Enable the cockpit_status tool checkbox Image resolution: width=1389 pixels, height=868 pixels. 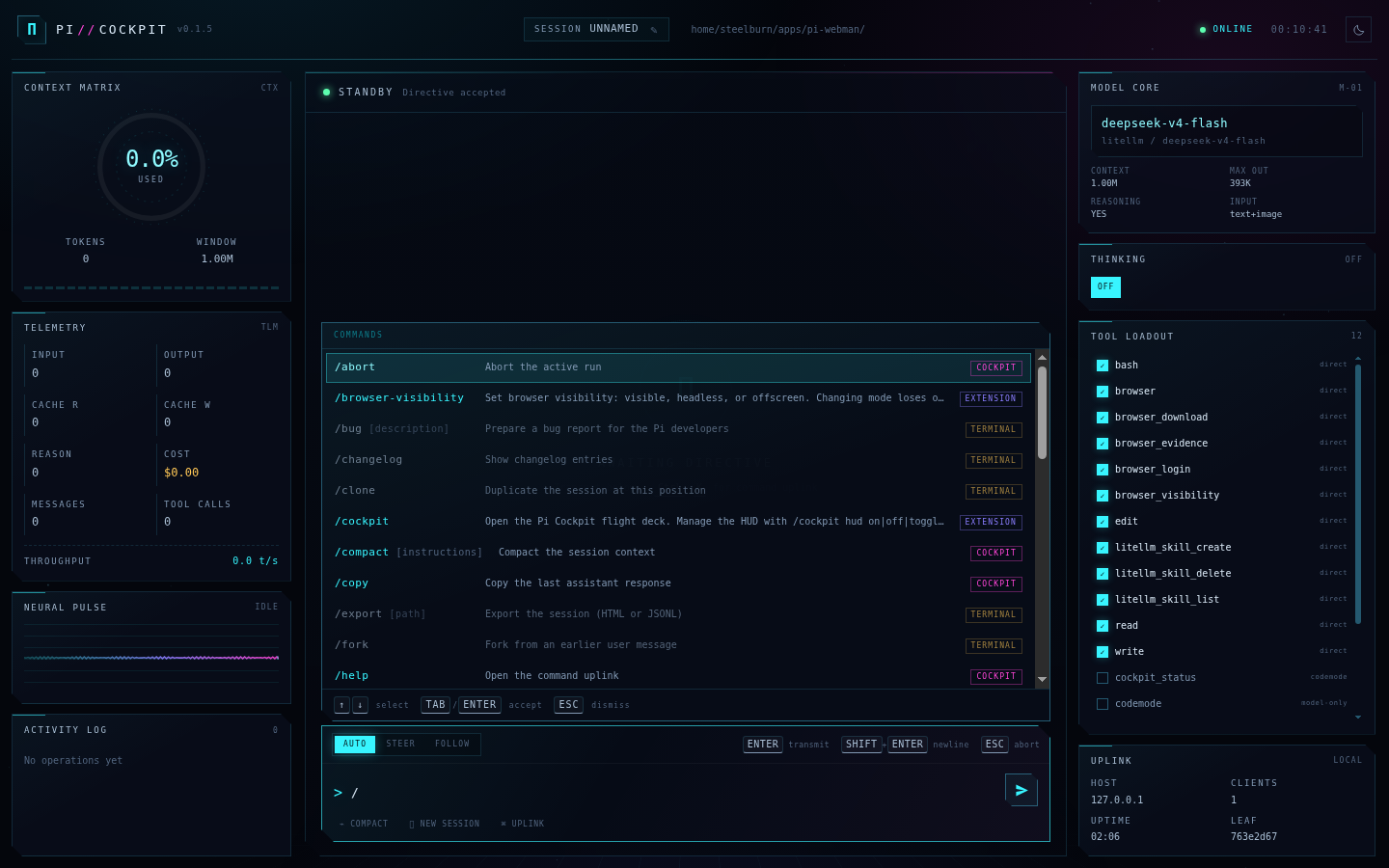point(1103,678)
